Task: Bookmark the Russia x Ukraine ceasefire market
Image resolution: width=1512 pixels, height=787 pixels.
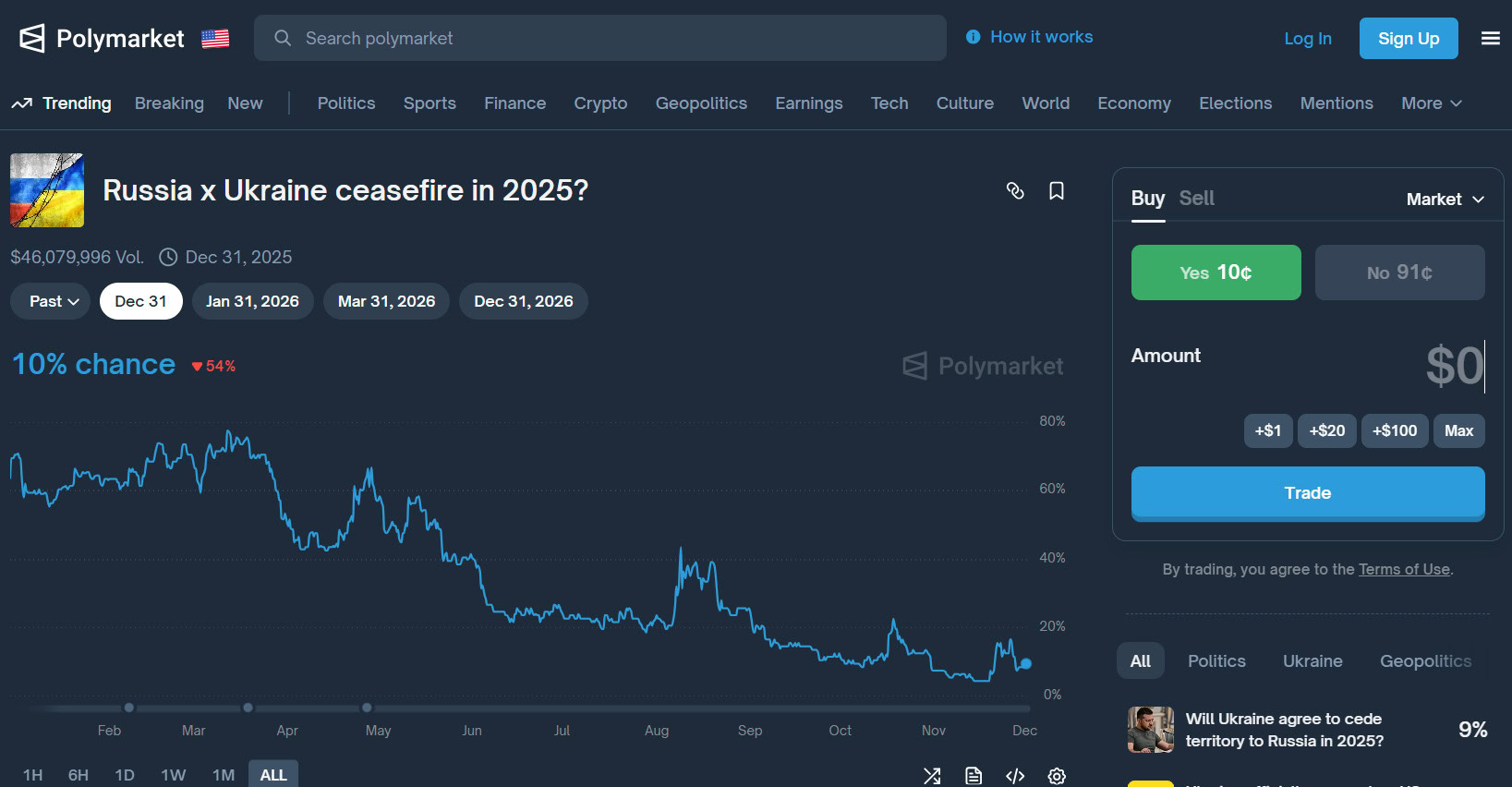Action: [x=1057, y=190]
